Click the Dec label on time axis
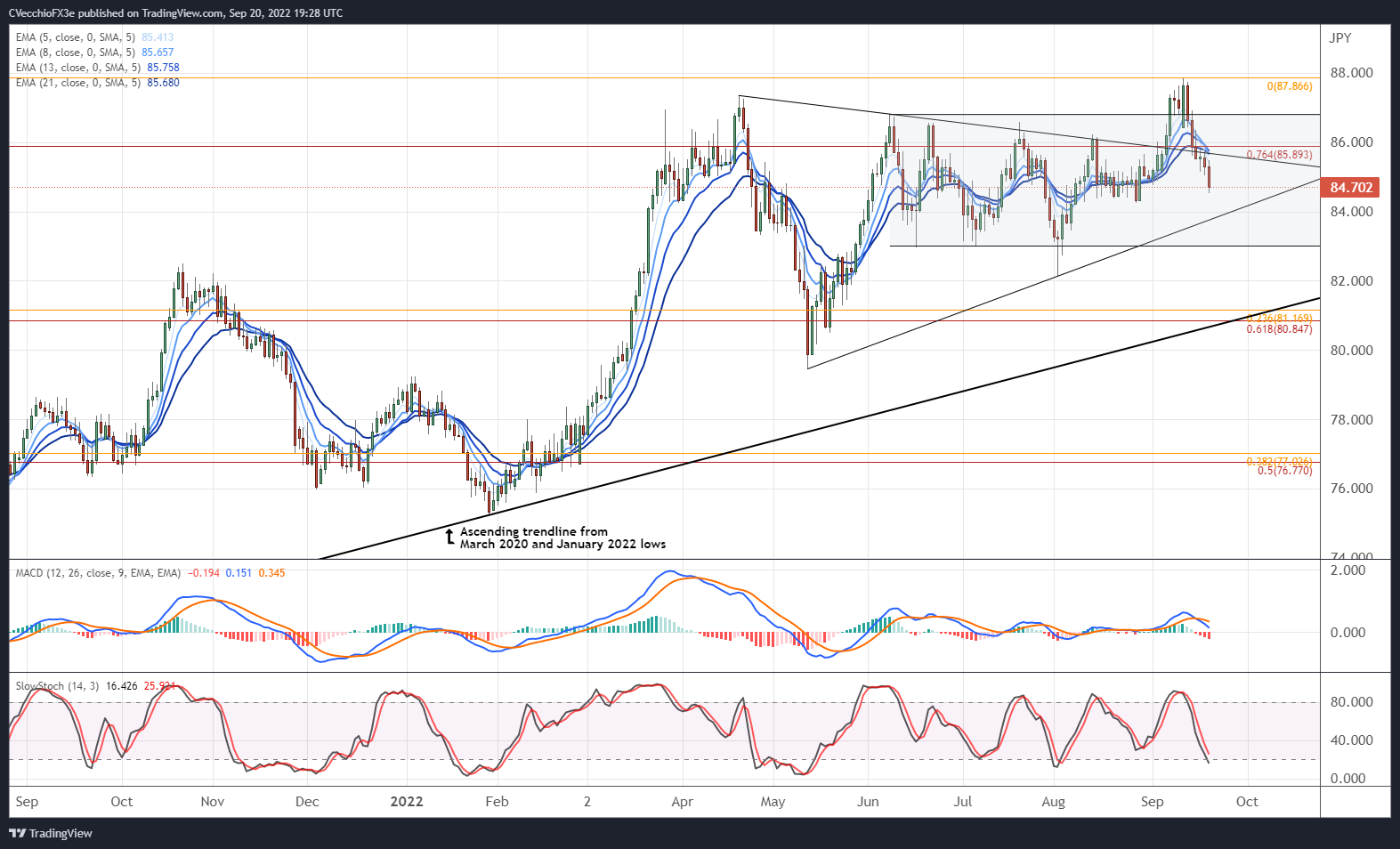The image size is (1400, 849). click(x=307, y=802)
